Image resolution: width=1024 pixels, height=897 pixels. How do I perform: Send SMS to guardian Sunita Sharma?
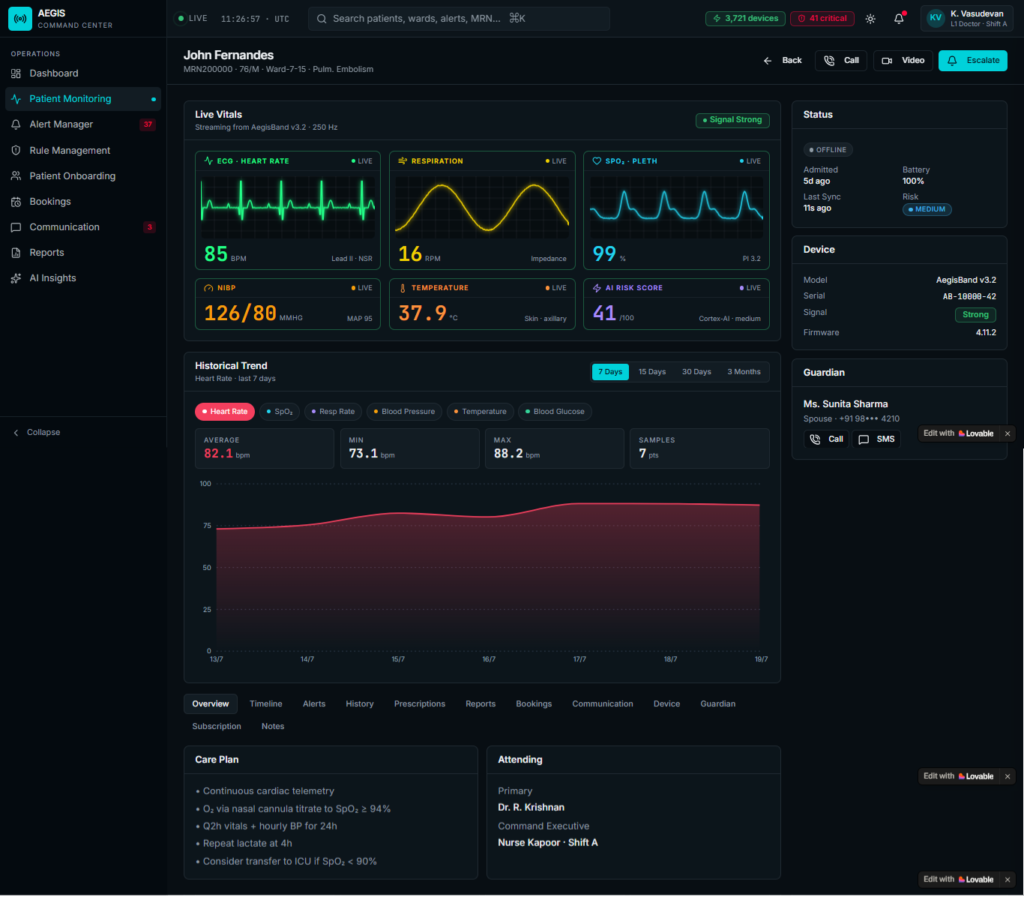876,439
